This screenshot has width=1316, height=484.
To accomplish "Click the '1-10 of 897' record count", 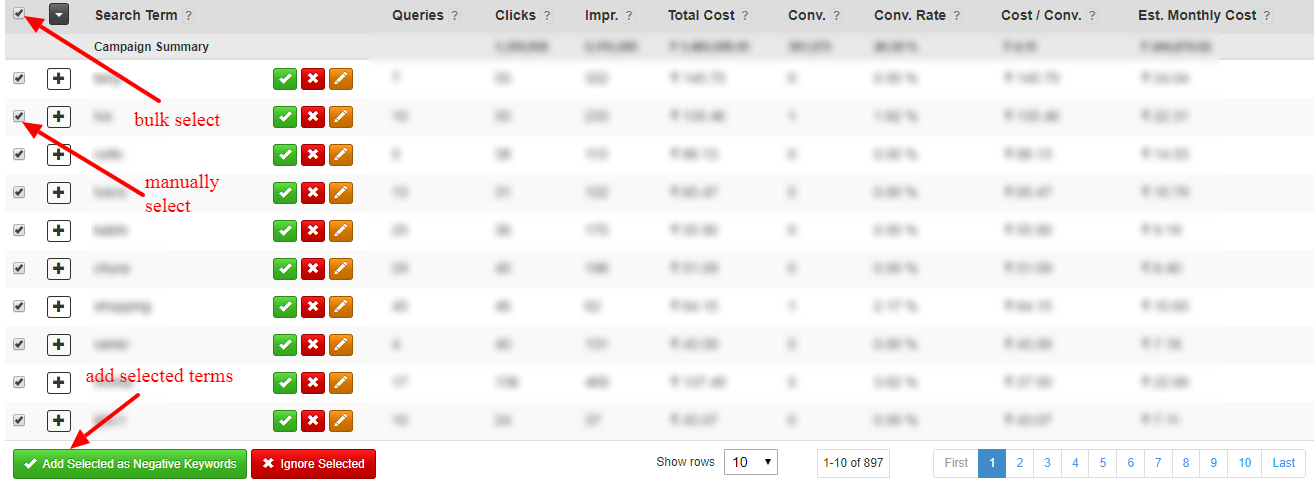I will coord(853,463).
